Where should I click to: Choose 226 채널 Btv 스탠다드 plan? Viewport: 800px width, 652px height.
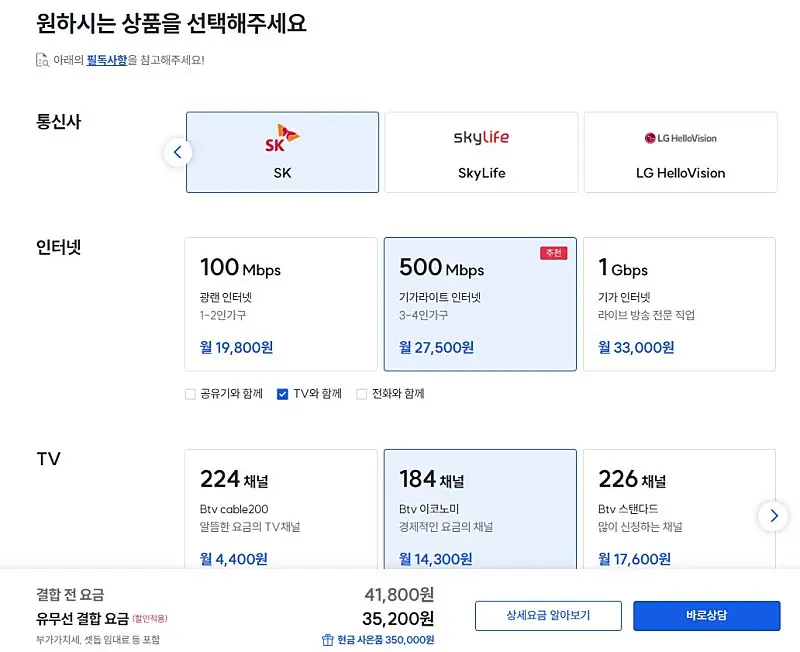(679, 509)
